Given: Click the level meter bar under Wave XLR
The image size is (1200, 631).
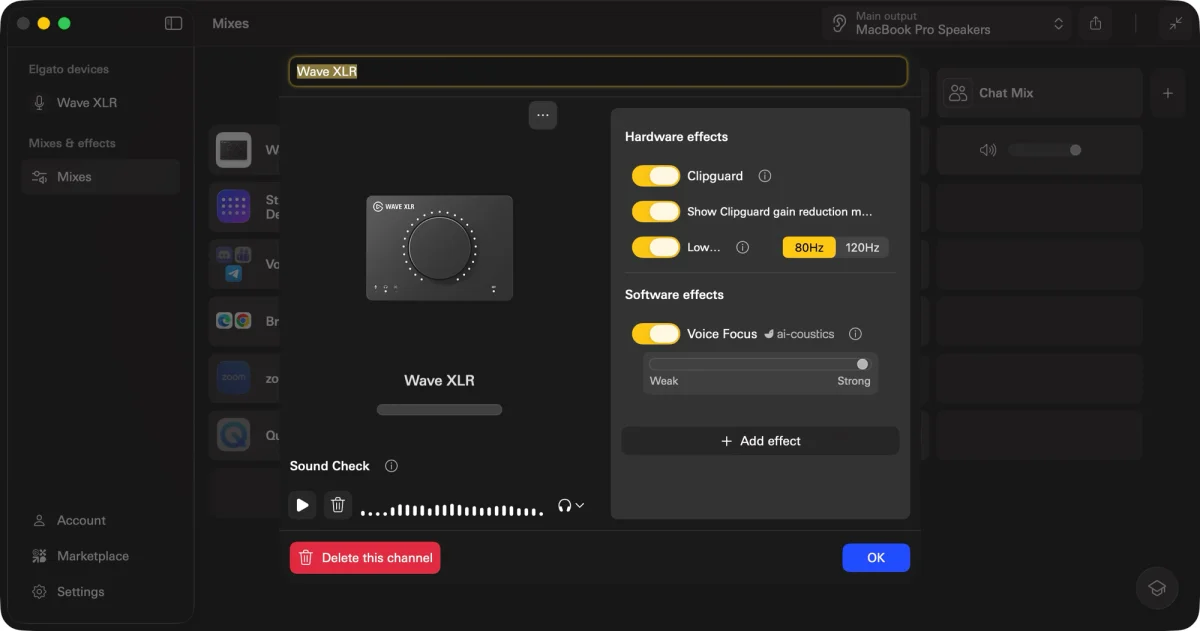Looking at the screenshot, I should tap(439, 410).
